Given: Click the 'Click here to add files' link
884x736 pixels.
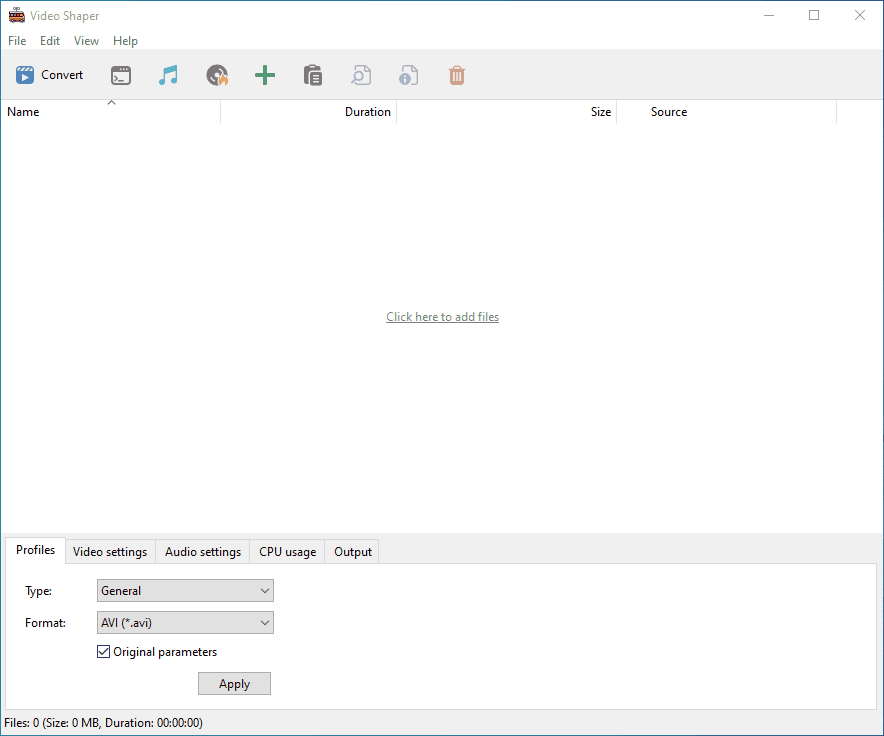Looking at the screenshot, I should [442, 317].
